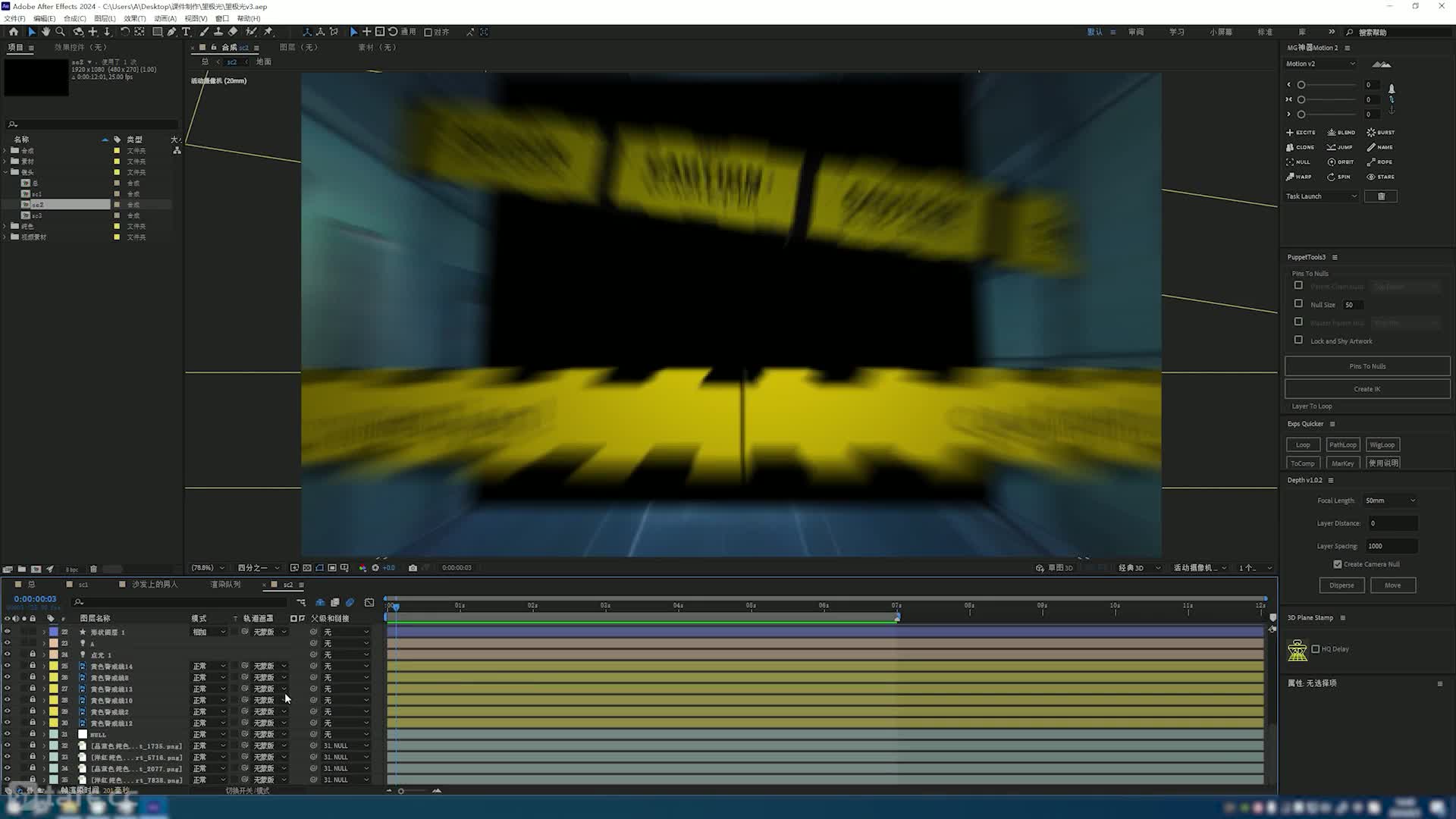Viewport: 1456px width, 819px height.
Task: Open the Focal Length 50mm dropdown
Action: coord(1390,500)
